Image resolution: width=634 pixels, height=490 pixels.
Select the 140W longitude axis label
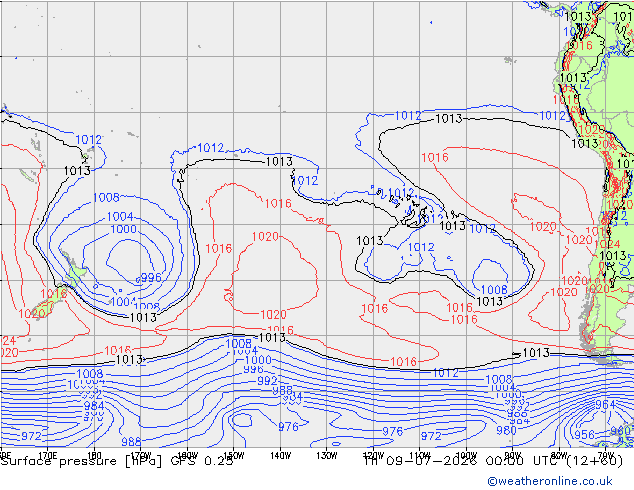281,456
